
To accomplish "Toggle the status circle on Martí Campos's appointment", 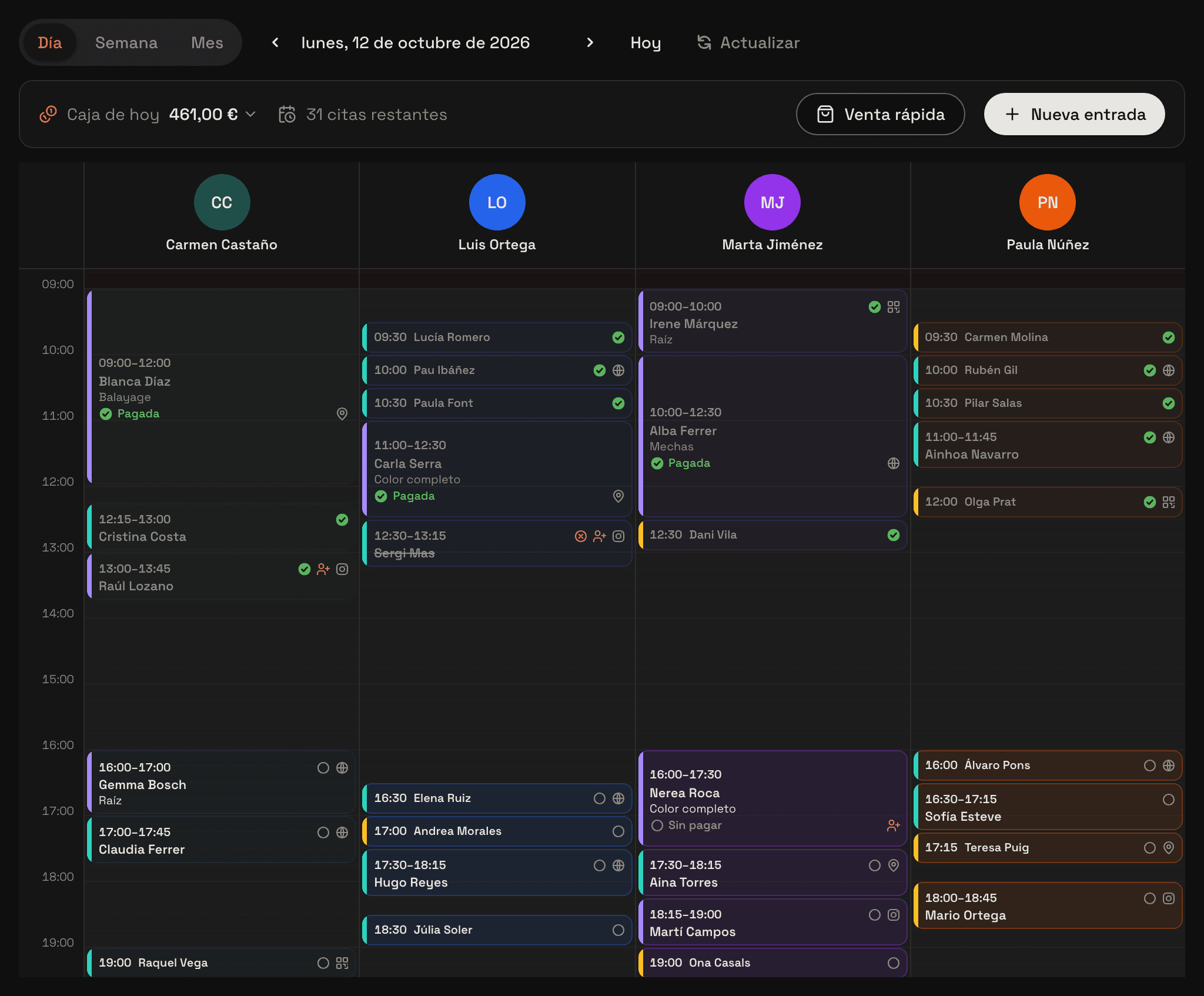I will [x=875, y=915].
